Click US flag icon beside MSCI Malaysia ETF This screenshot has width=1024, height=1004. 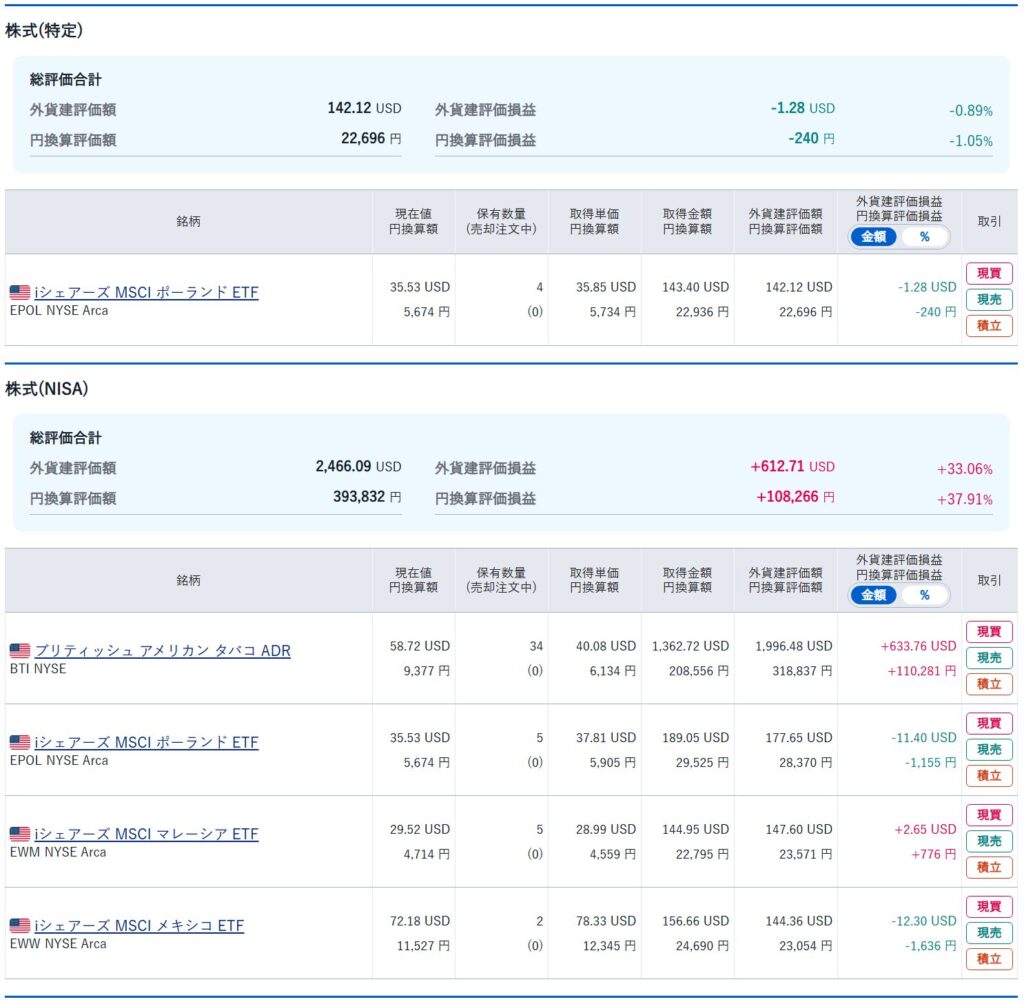pos(19,834)
